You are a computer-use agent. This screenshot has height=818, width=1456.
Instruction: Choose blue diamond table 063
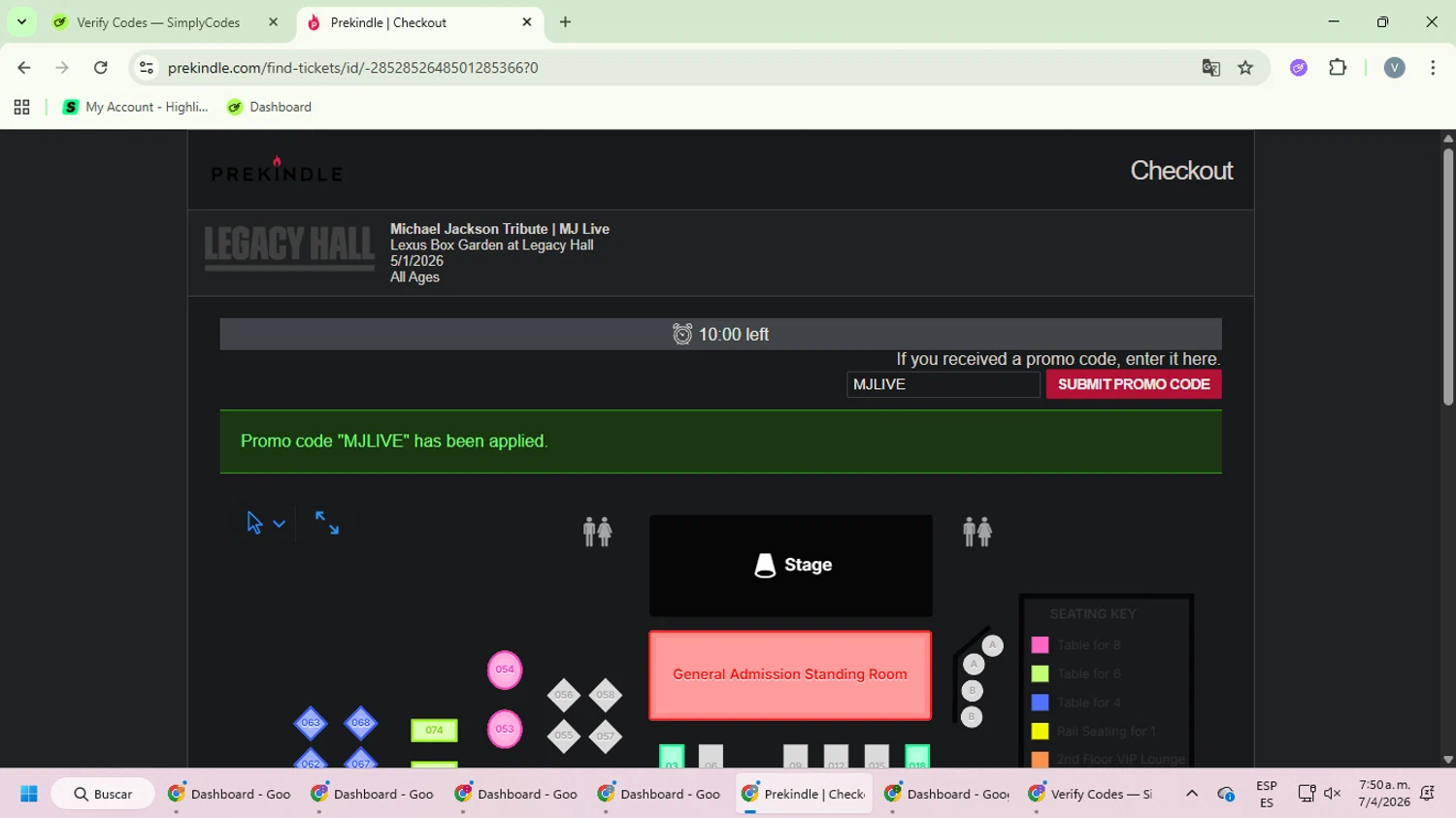tap(311, 723)
